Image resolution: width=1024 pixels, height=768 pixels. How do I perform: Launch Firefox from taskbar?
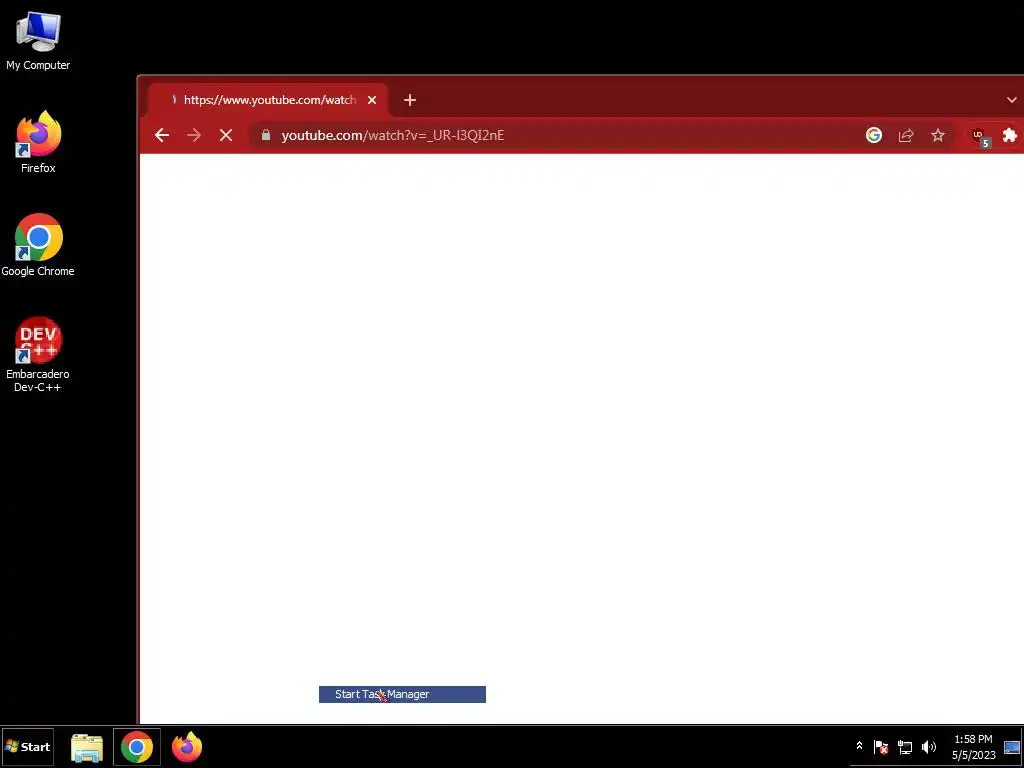tap(187, 747)
